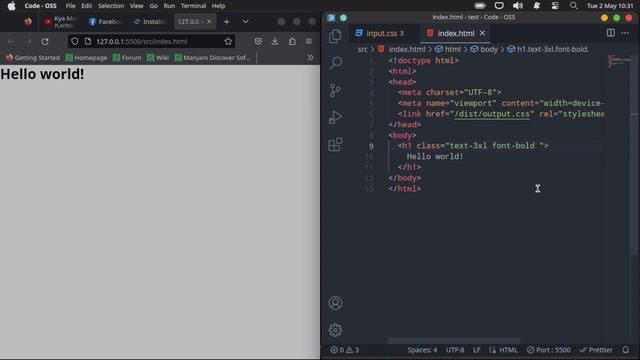Change end of line sequence LF

476,350
